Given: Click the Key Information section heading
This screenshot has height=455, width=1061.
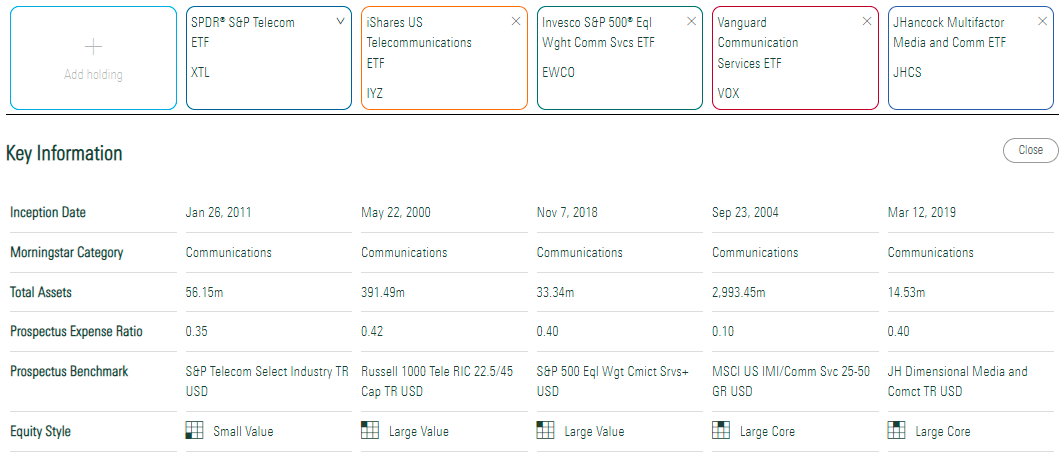Looking at the screenshot, I should coord(64,153).
